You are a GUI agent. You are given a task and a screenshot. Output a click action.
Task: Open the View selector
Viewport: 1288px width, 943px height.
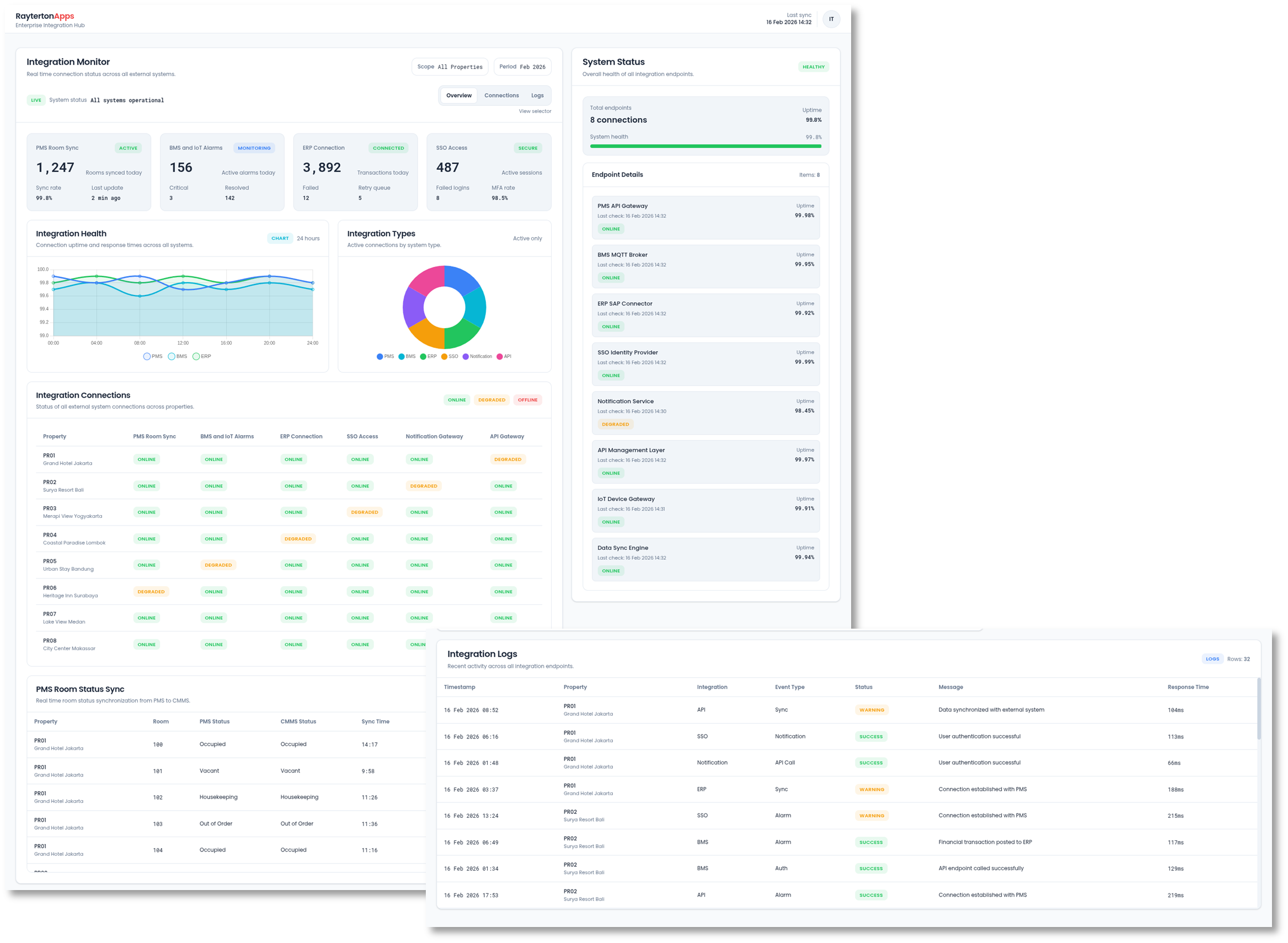click(x=535, y=111)
